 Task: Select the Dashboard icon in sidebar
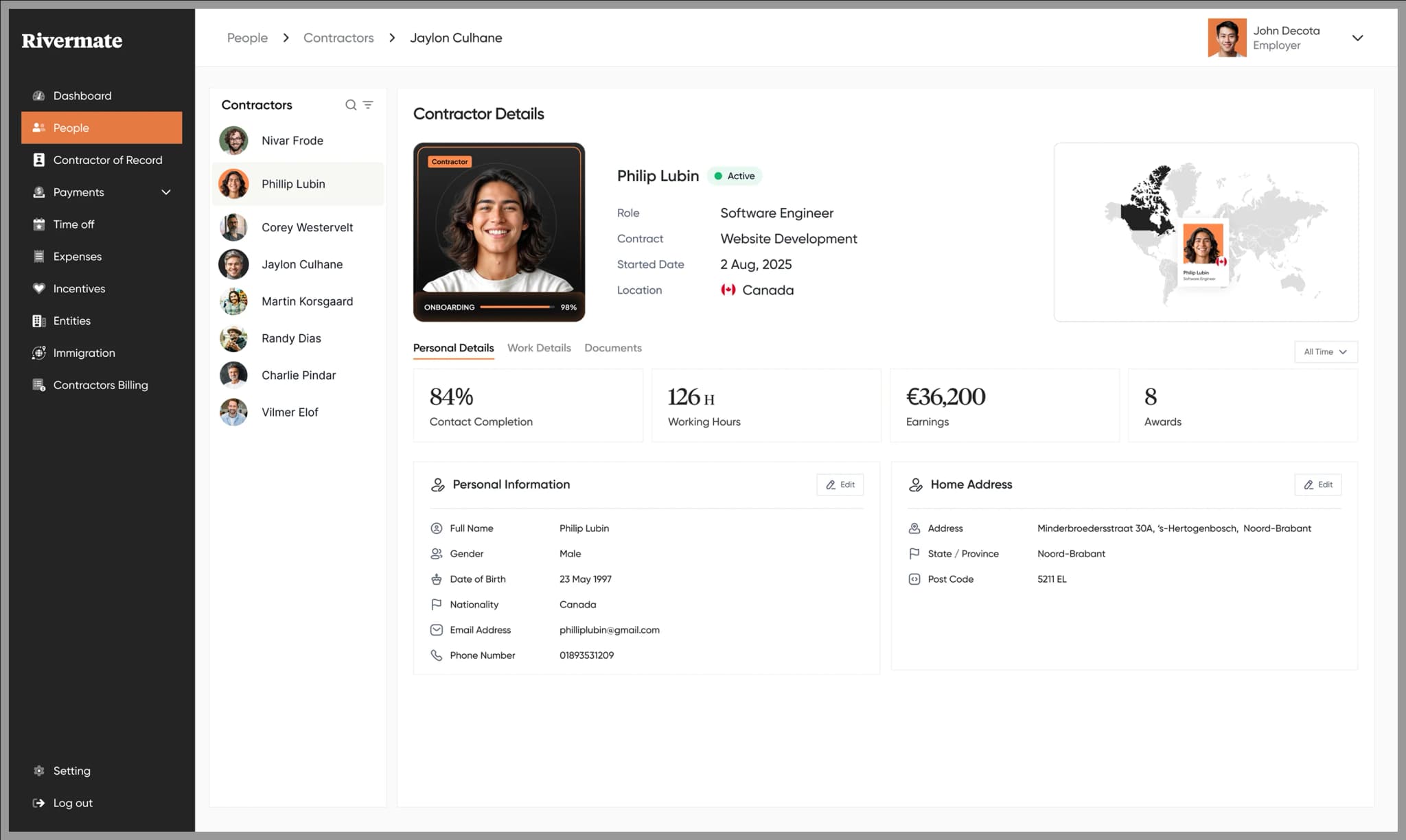point(39,95)
